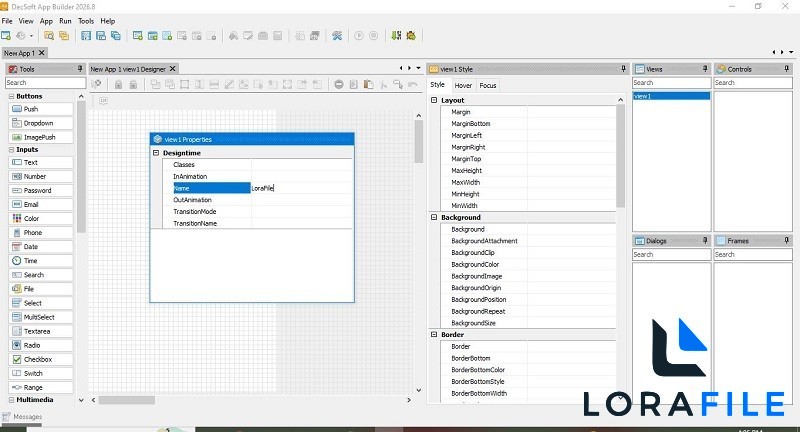Close the New App 1 tab
800x432 pixels.
[42, 53]
